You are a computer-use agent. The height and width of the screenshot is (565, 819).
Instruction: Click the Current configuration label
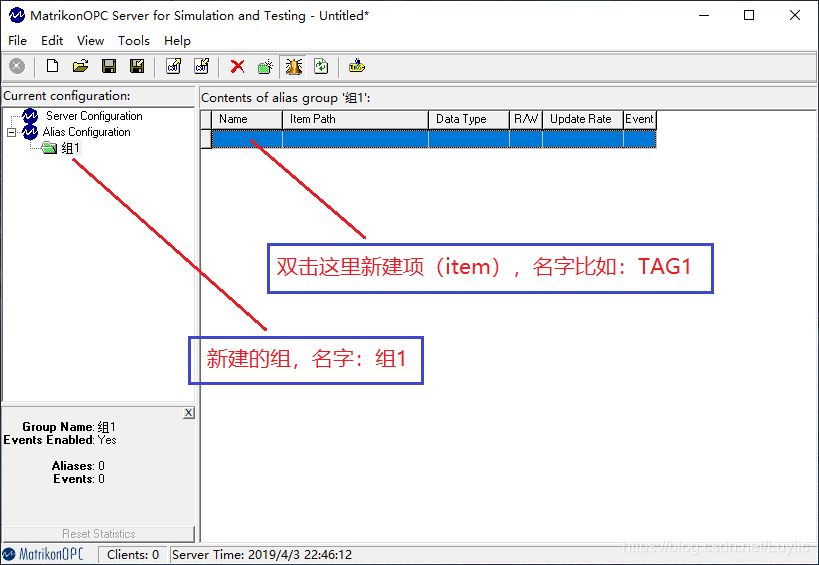(x=67, y=96)
